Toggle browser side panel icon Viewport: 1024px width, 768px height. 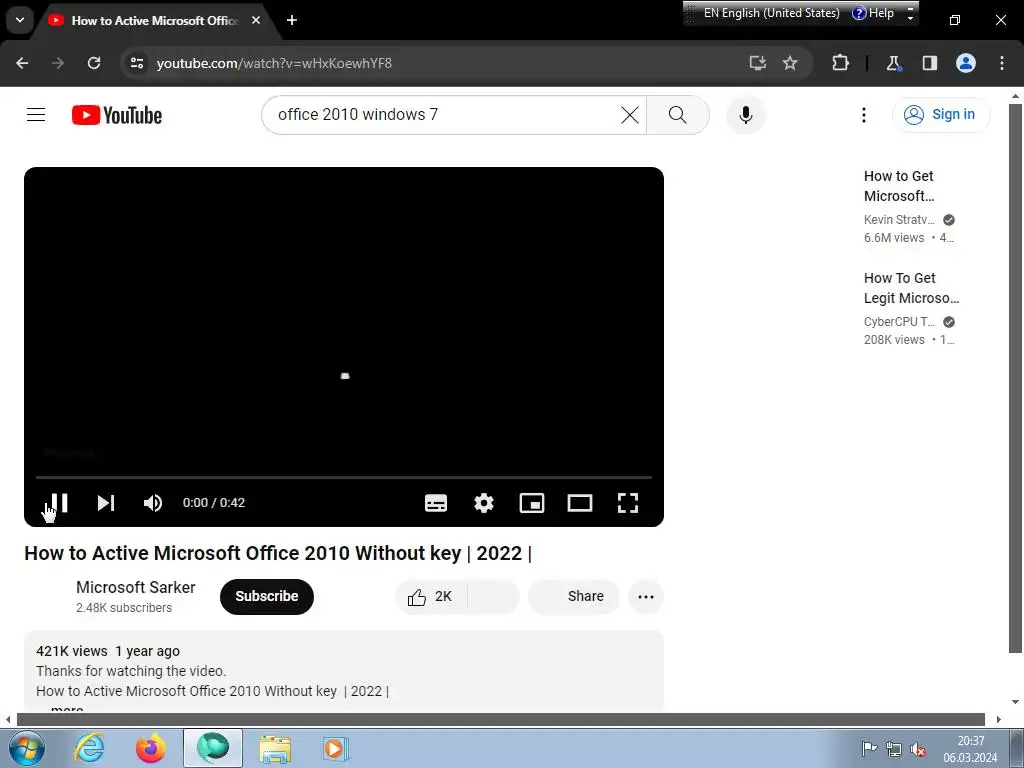[x=929, y=63]
